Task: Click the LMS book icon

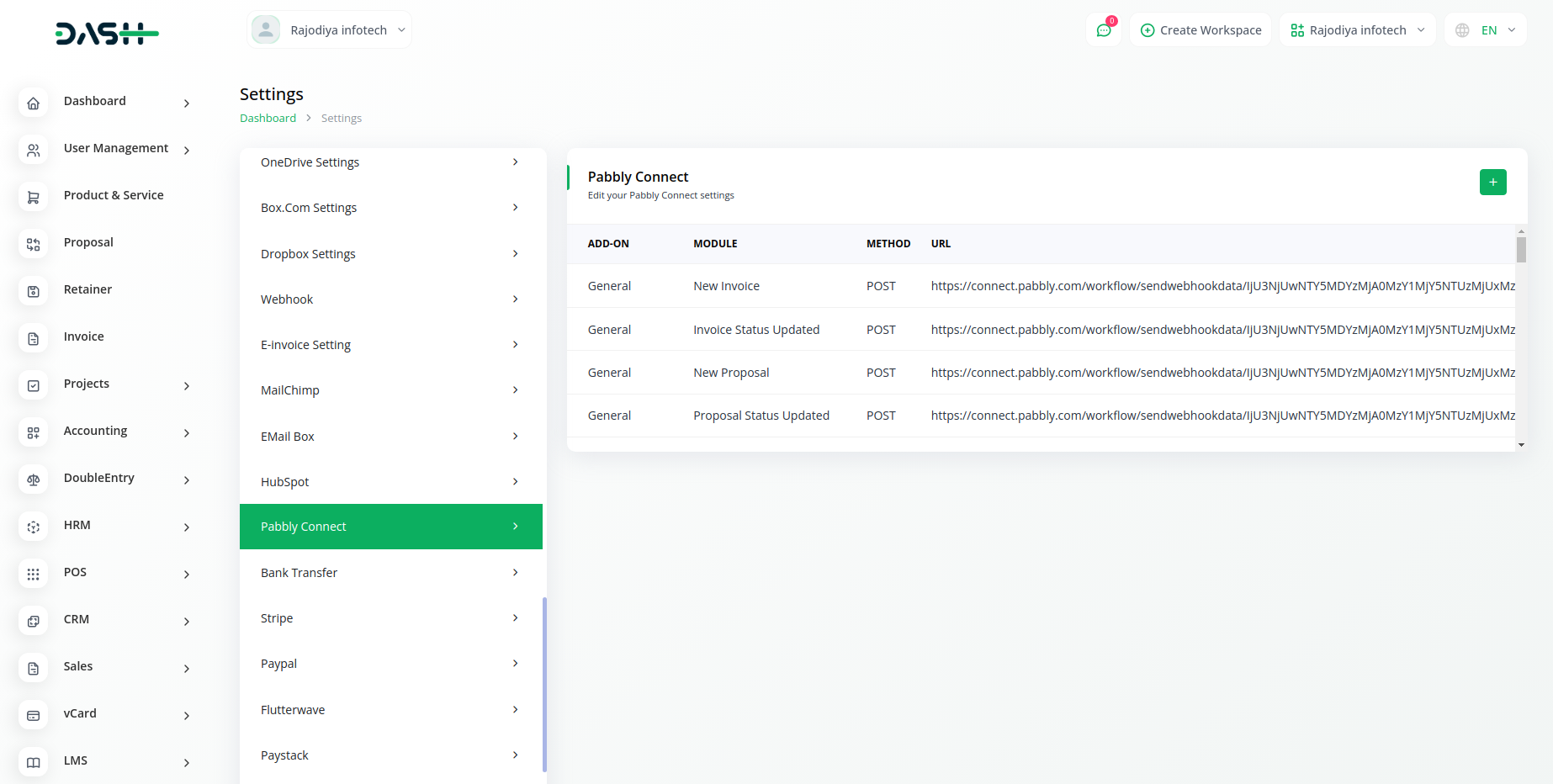Action: 34,762
